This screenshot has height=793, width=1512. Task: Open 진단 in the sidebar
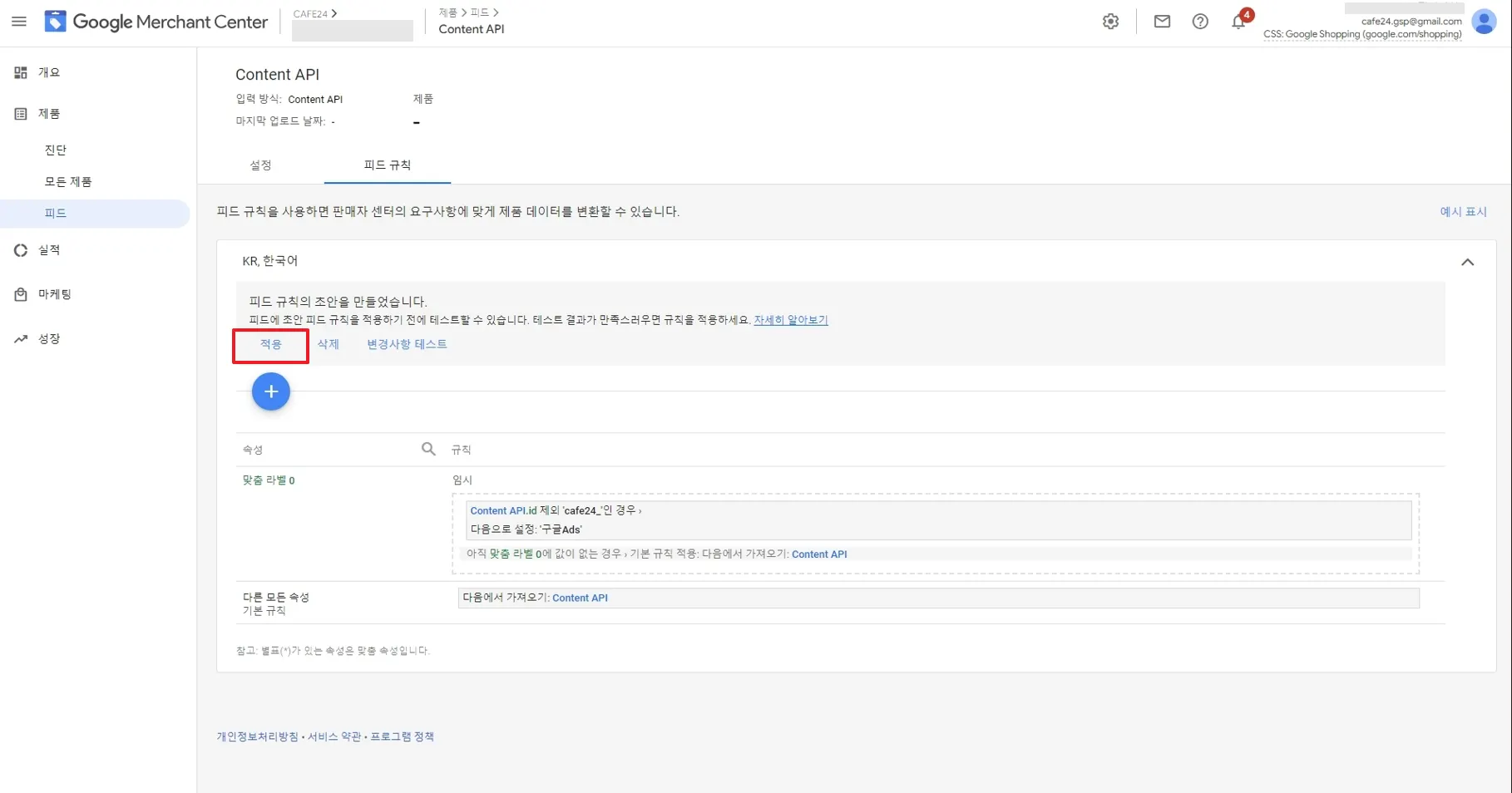[x=55, y=150]
